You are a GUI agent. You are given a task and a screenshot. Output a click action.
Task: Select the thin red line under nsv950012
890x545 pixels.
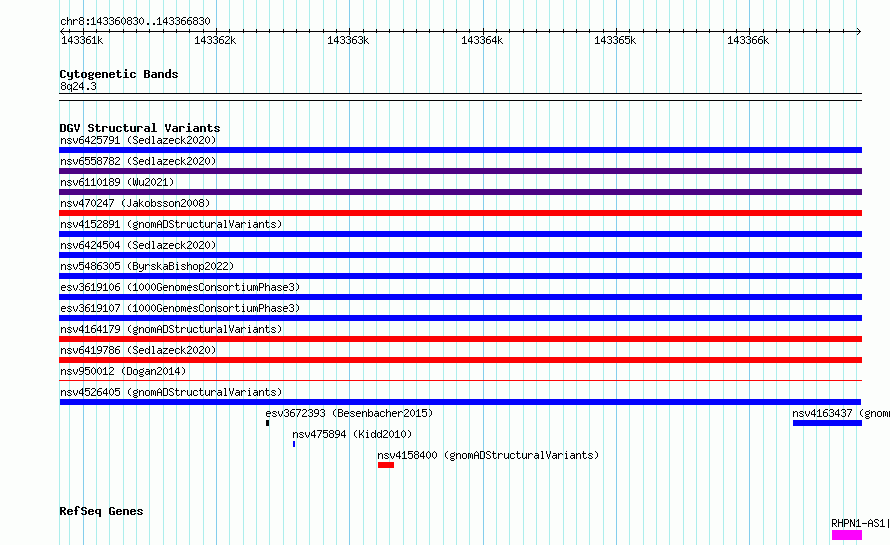click(460, 380)
